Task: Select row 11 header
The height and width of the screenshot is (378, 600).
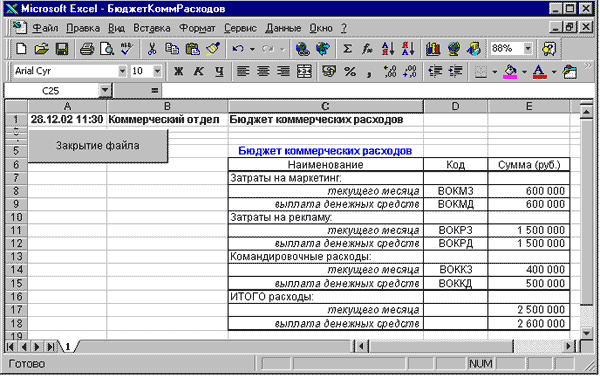Action: [16, 231]
